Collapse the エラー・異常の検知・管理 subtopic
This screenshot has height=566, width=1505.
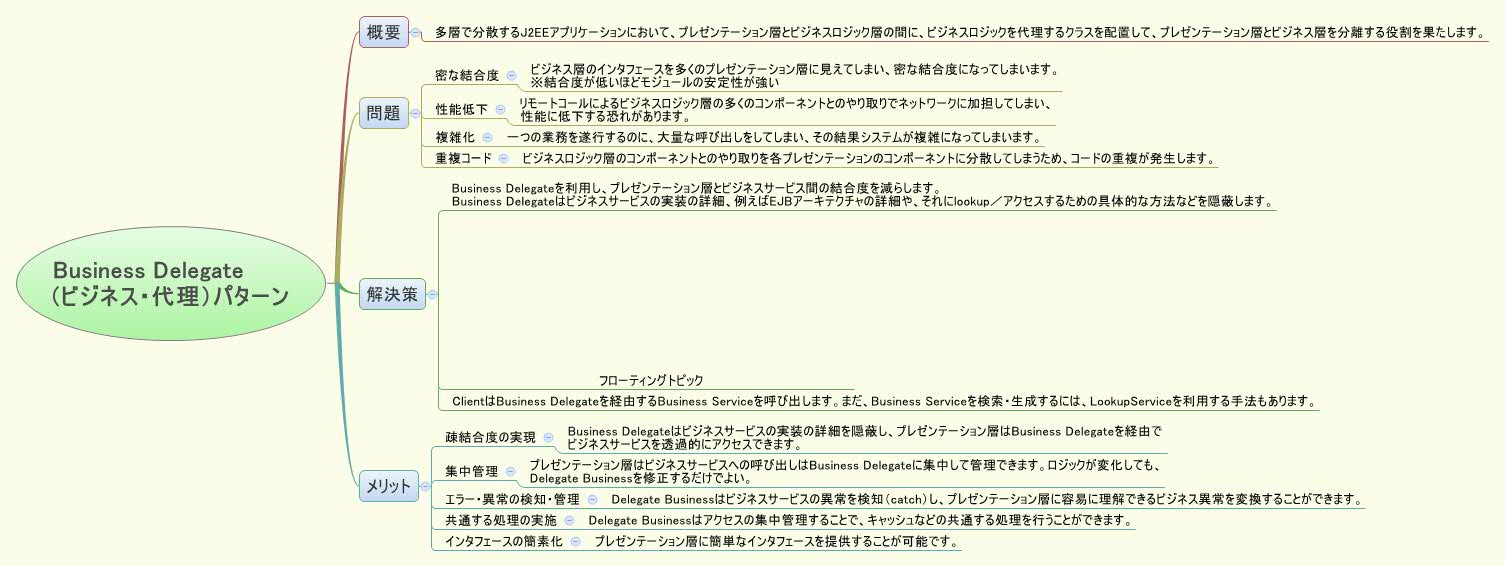coord(592,498)
